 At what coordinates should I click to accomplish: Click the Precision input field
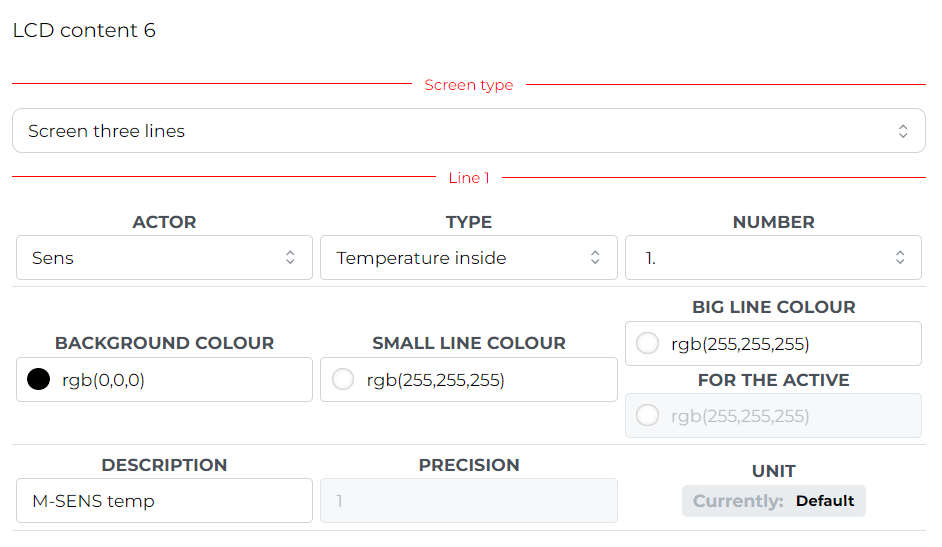(x=469, y=501)
